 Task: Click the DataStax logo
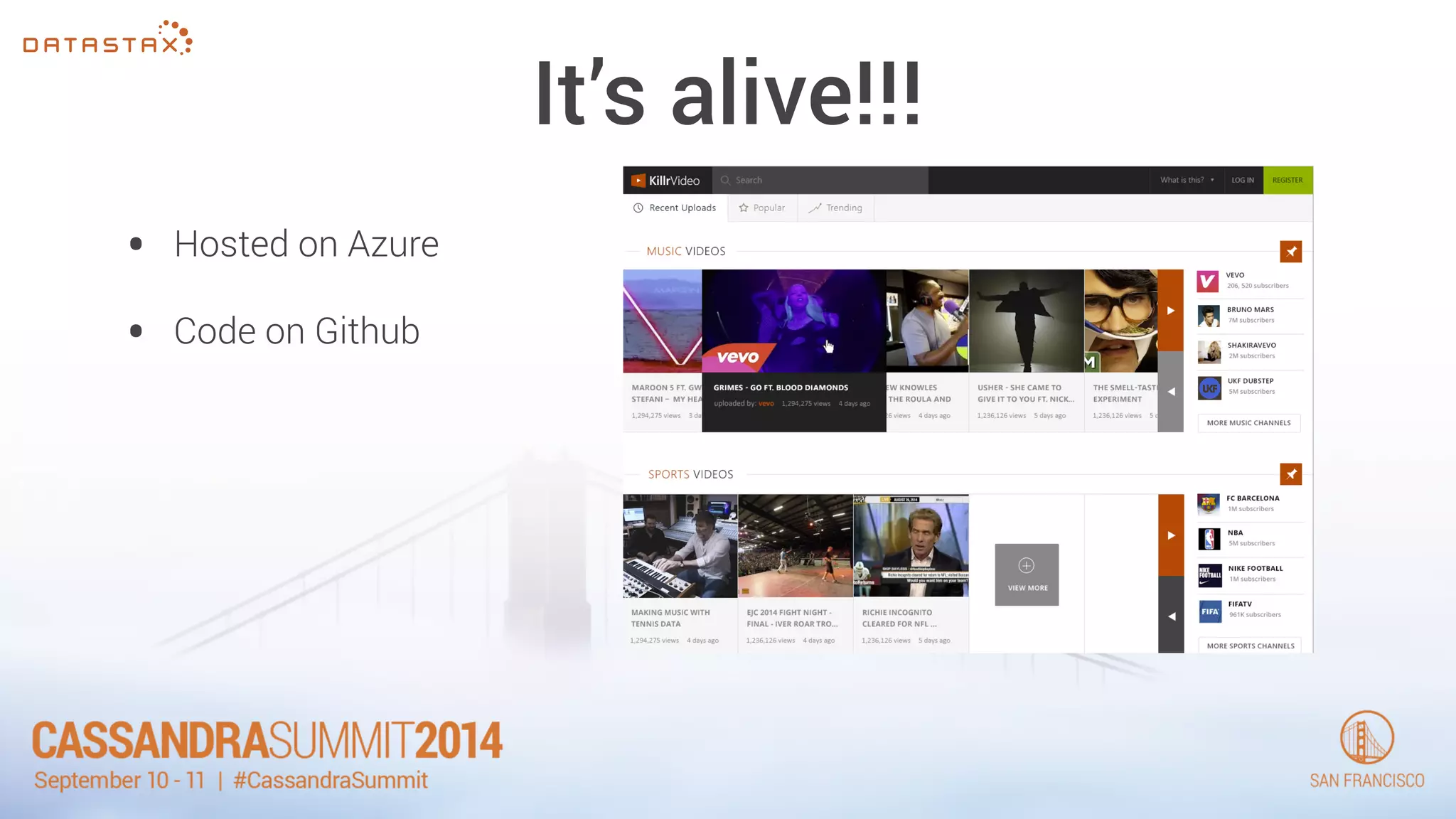click(x=108, y=38)
